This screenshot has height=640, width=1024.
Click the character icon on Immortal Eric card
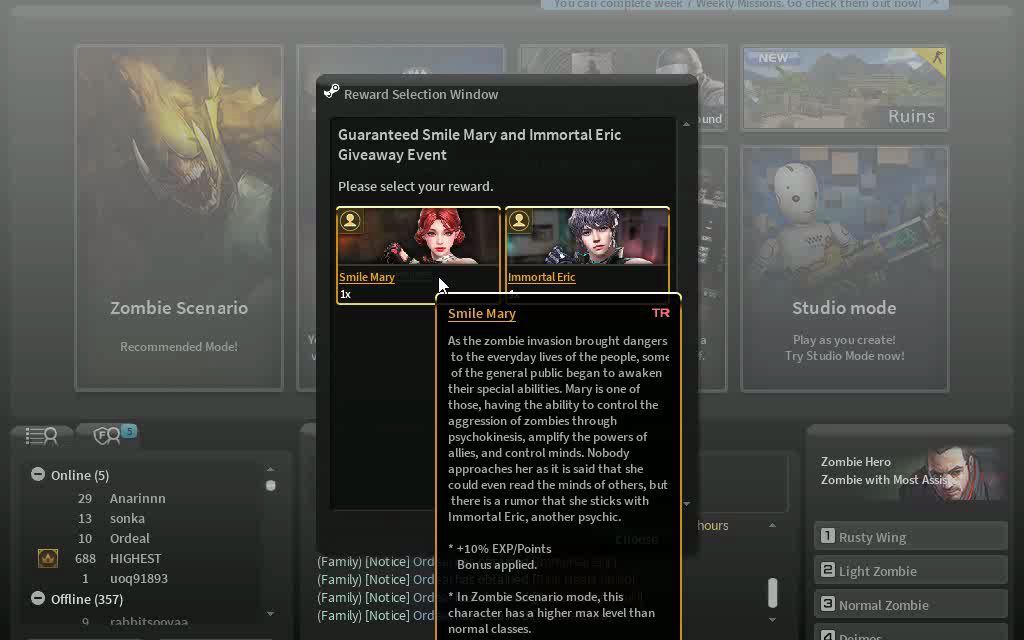(x=519, y=221)
